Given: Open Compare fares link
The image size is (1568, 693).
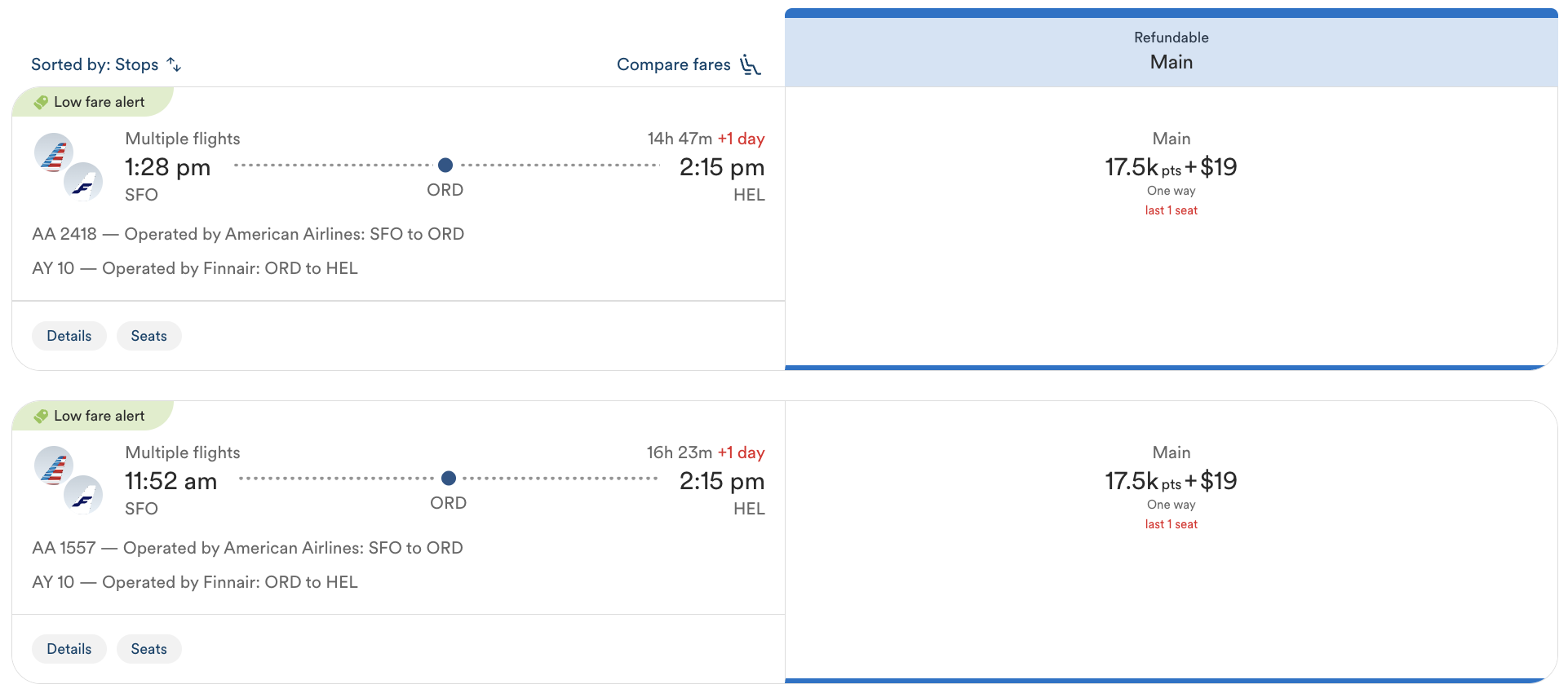Looking at the screenshot, I should pos(673,64).
